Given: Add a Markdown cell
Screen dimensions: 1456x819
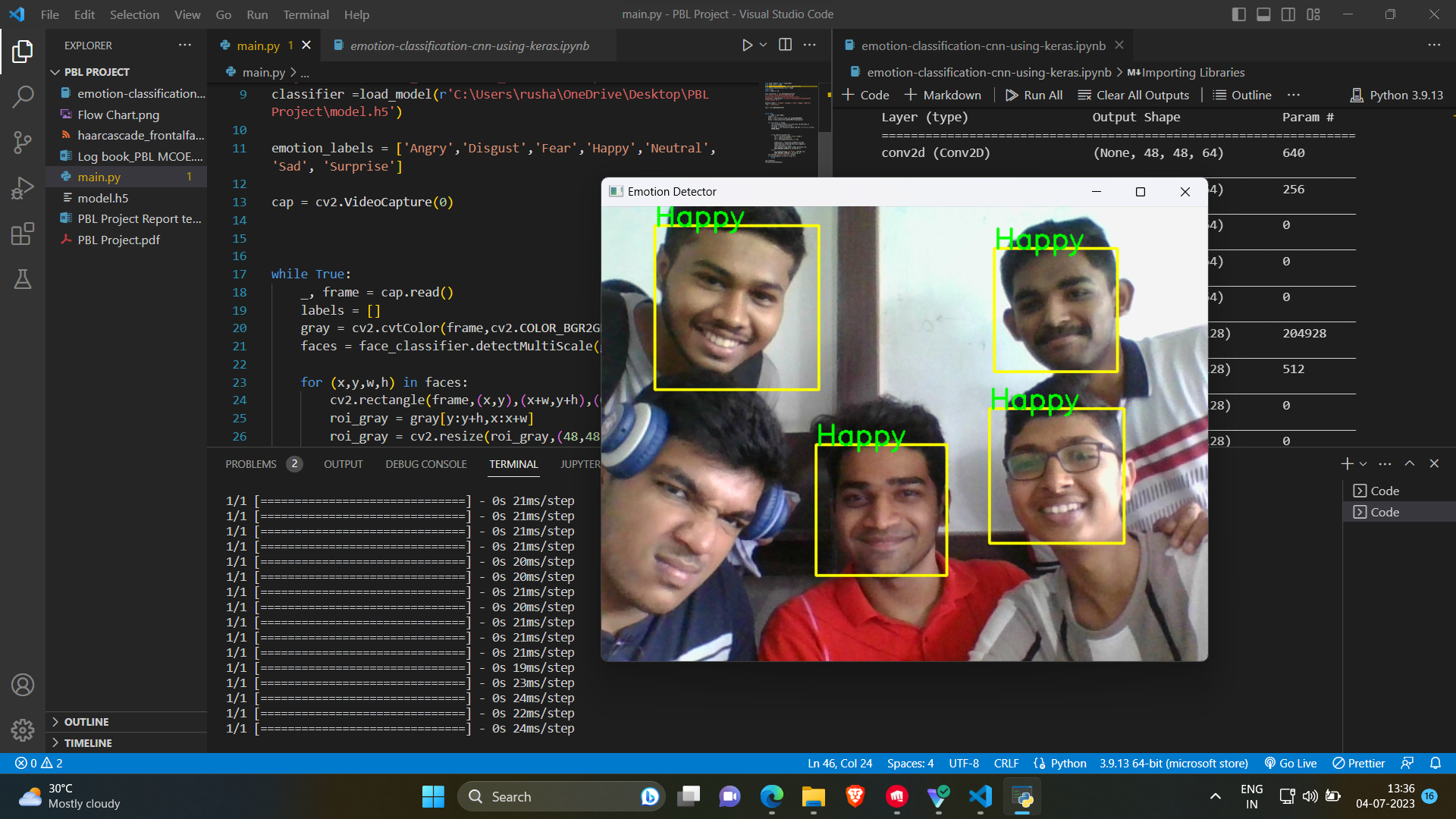Looking at the screenshot, I should coord(943,95).
